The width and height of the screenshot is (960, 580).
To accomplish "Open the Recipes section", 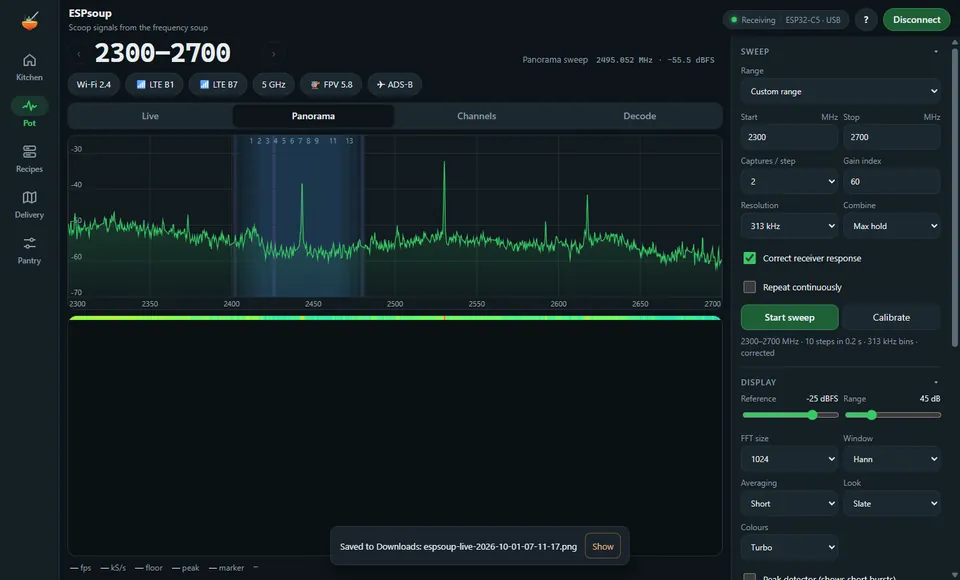I will click(x=29, y=159).
